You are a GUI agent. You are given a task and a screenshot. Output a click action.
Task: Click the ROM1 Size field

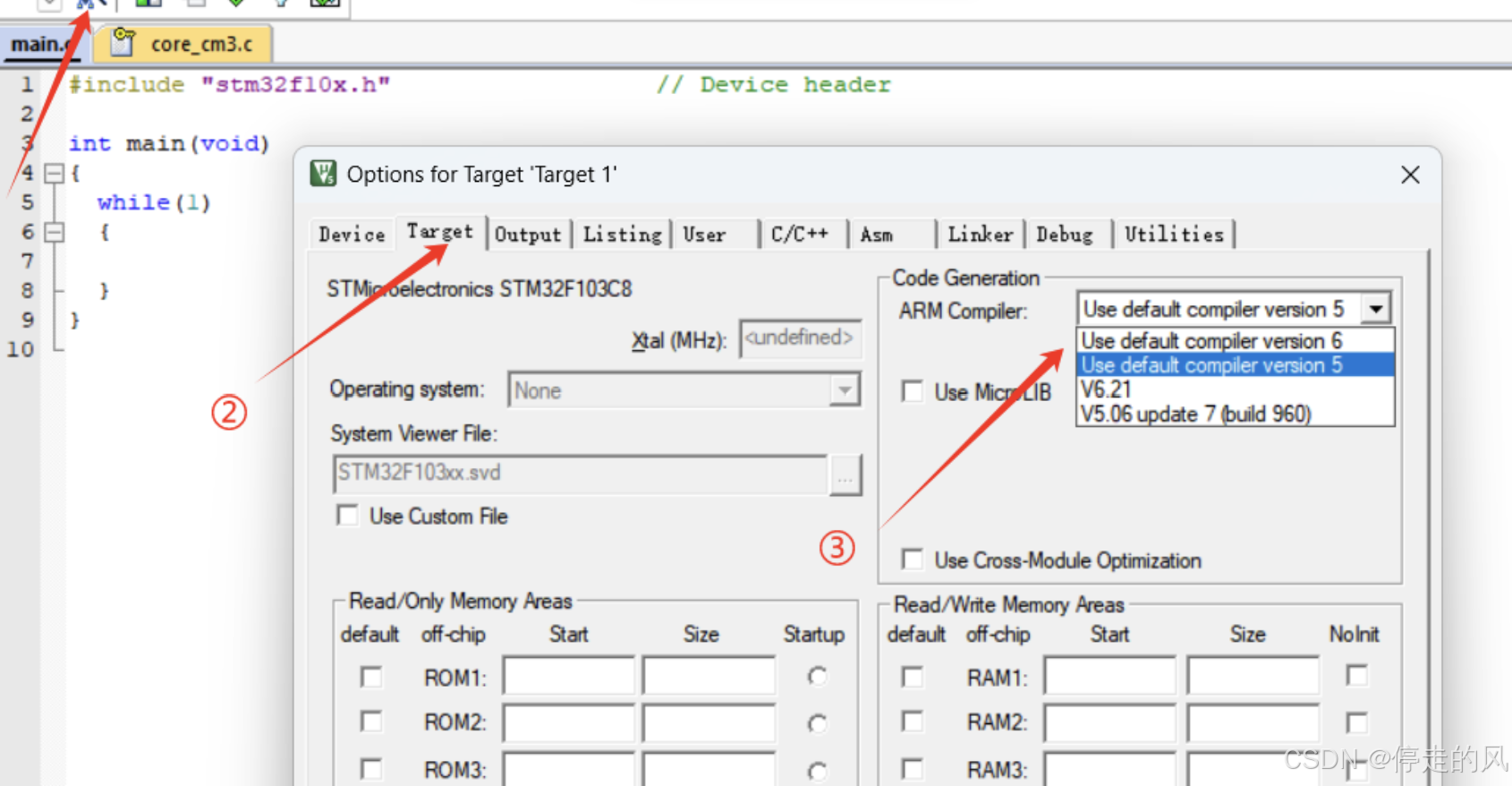(709, 676)
